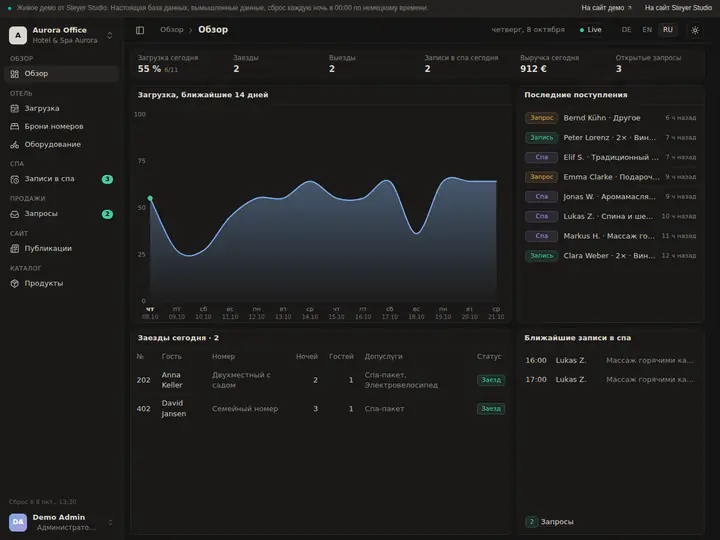This screenshot has width=720, height=540.
Task: Toggle the sidebar panel icon
Action: pos(140,30)
